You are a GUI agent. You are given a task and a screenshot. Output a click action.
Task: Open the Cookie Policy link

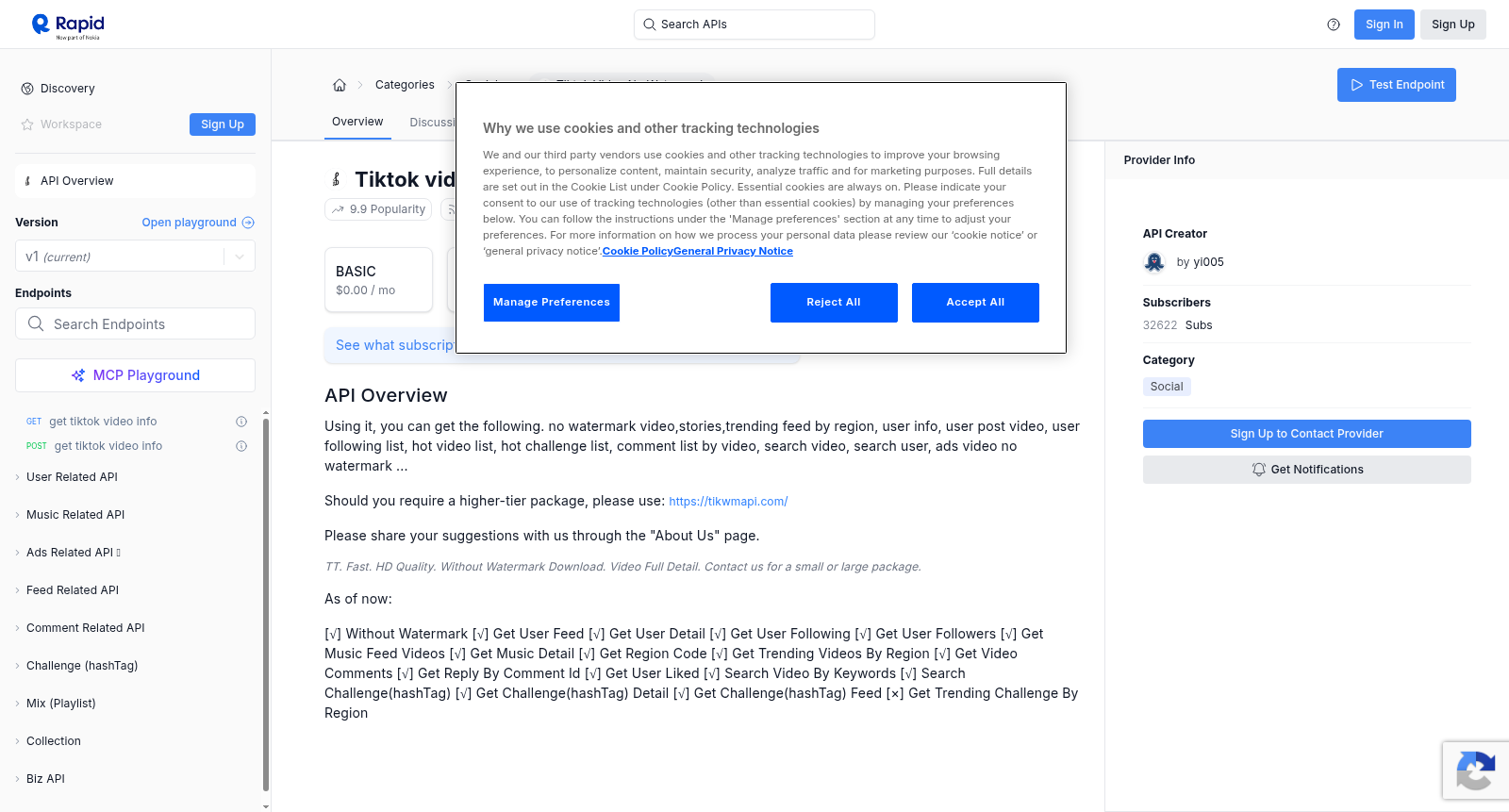[638, 251]
